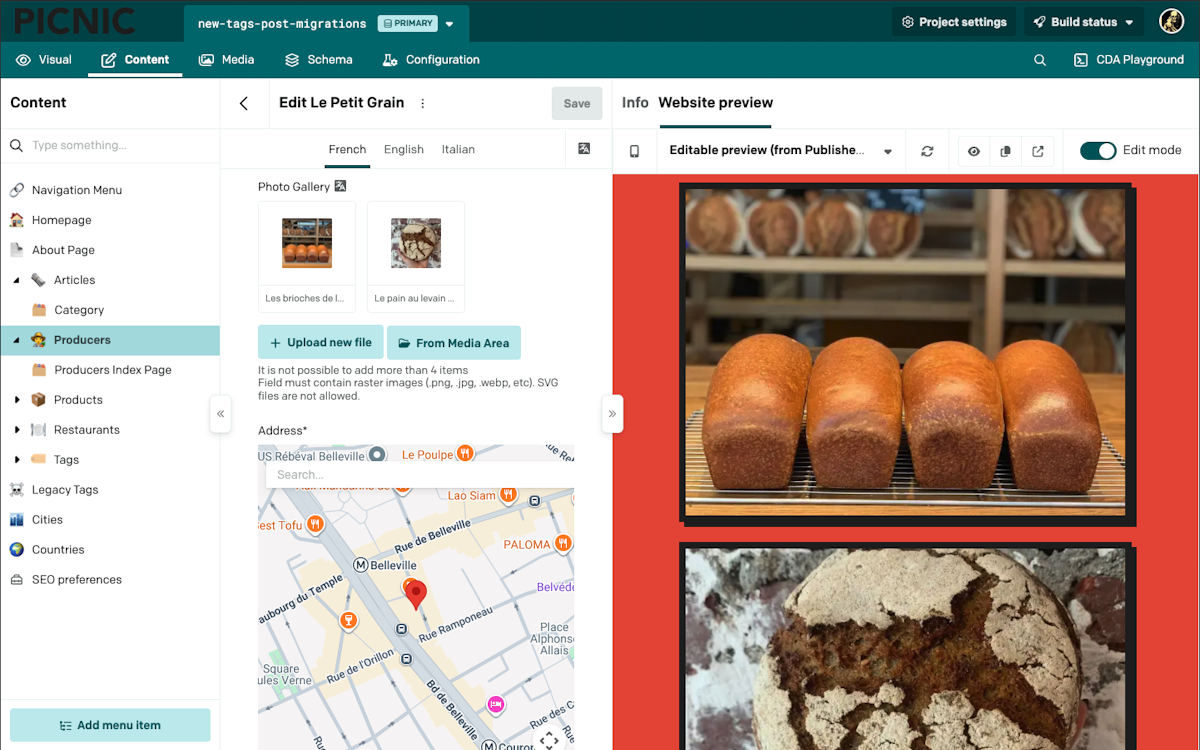Screen dimensions: 1200x750
Task: Click From Media Area button
Action: 454,342
